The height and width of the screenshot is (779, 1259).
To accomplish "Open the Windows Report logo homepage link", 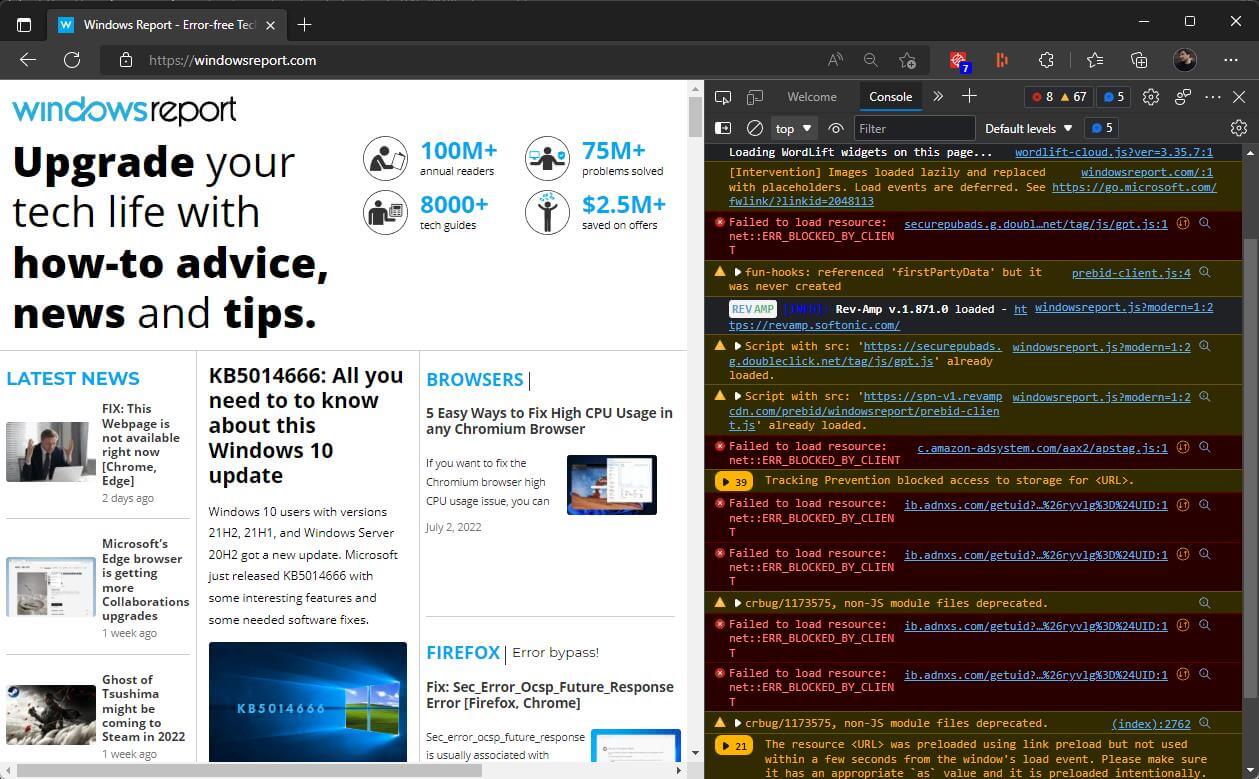I will pos(124,110).
